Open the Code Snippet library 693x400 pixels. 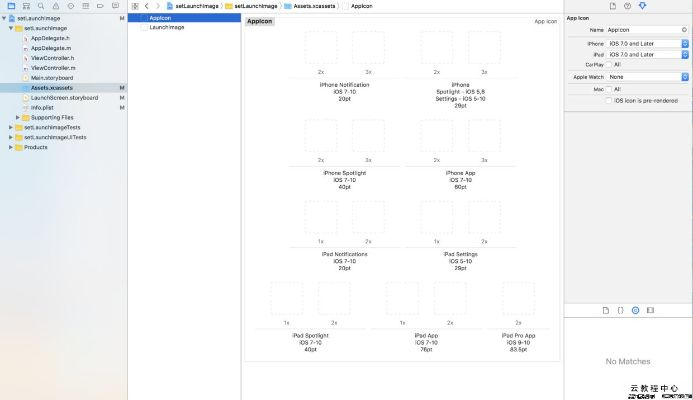tap(620, 311)
